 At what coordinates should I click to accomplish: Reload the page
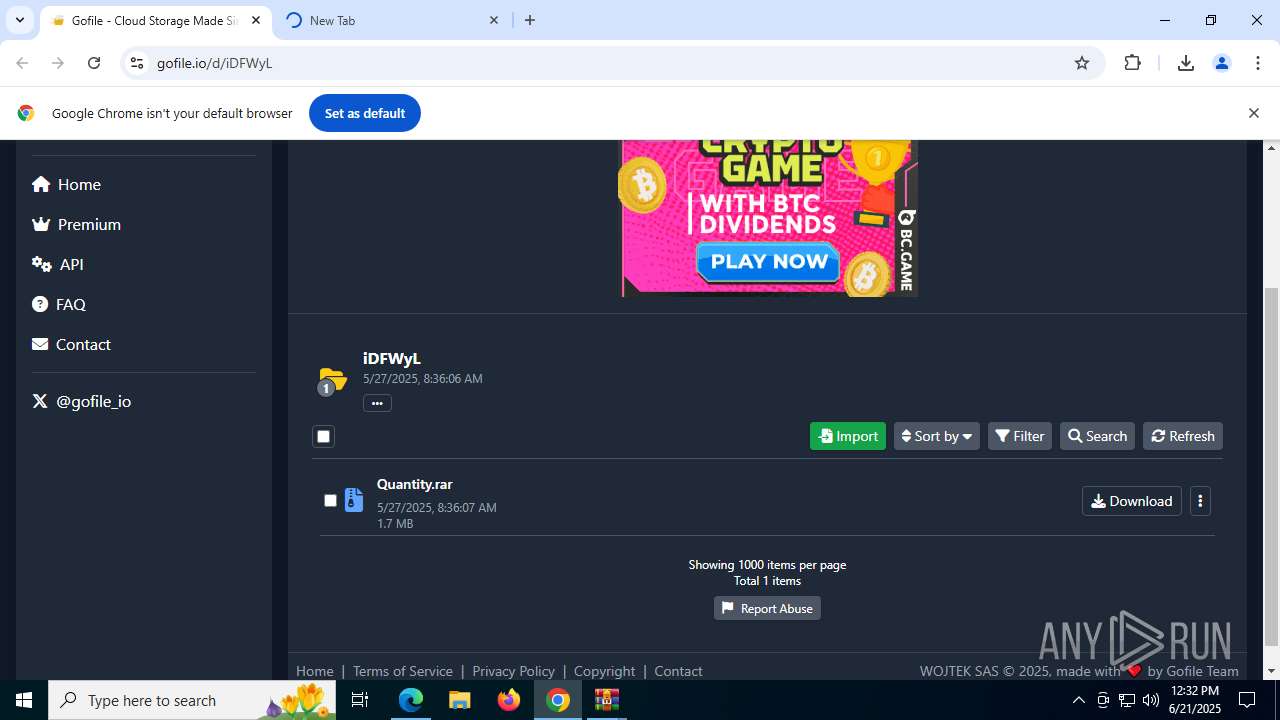(94, 63)
